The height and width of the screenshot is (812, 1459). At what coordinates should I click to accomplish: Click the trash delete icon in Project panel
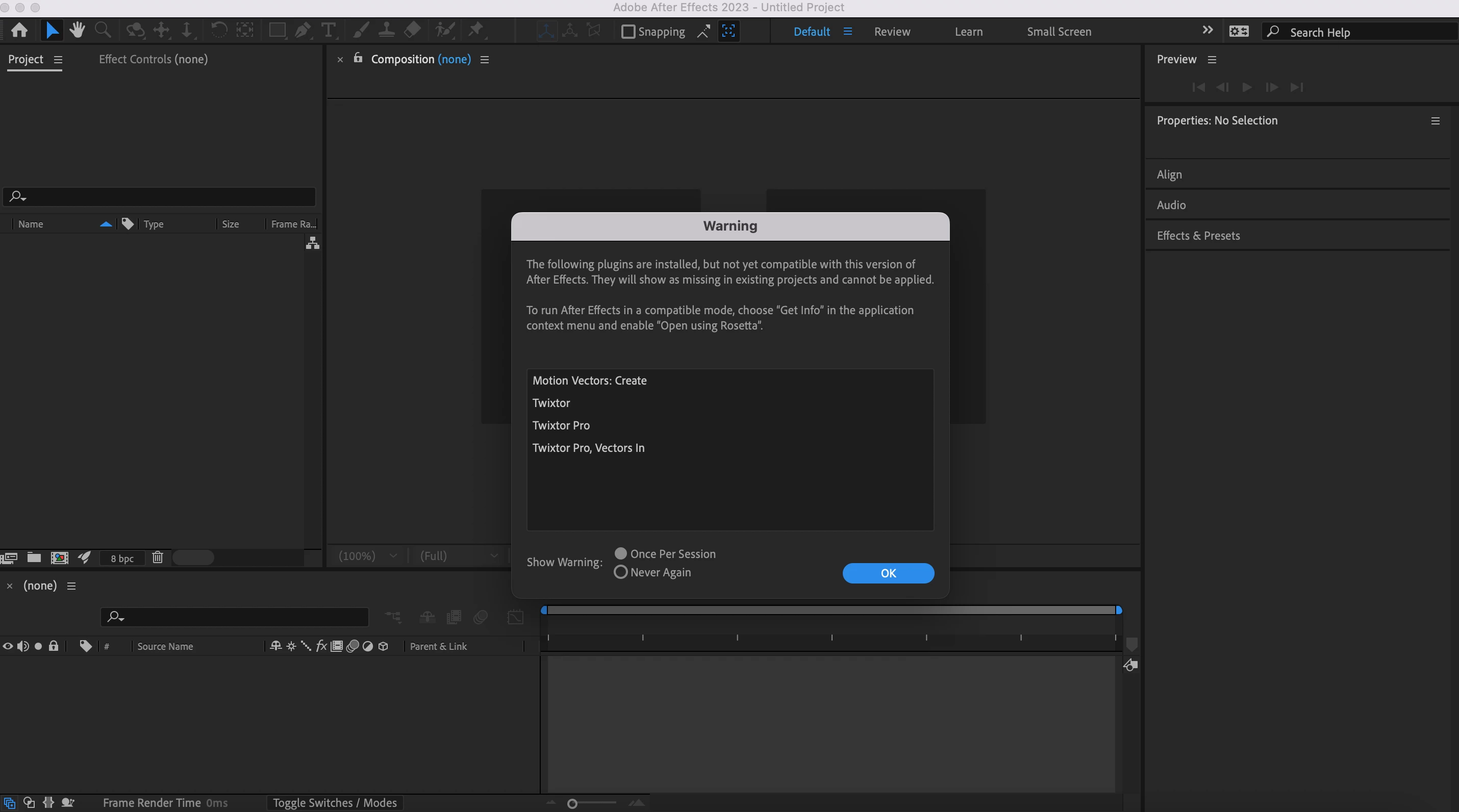coord(158,558)
